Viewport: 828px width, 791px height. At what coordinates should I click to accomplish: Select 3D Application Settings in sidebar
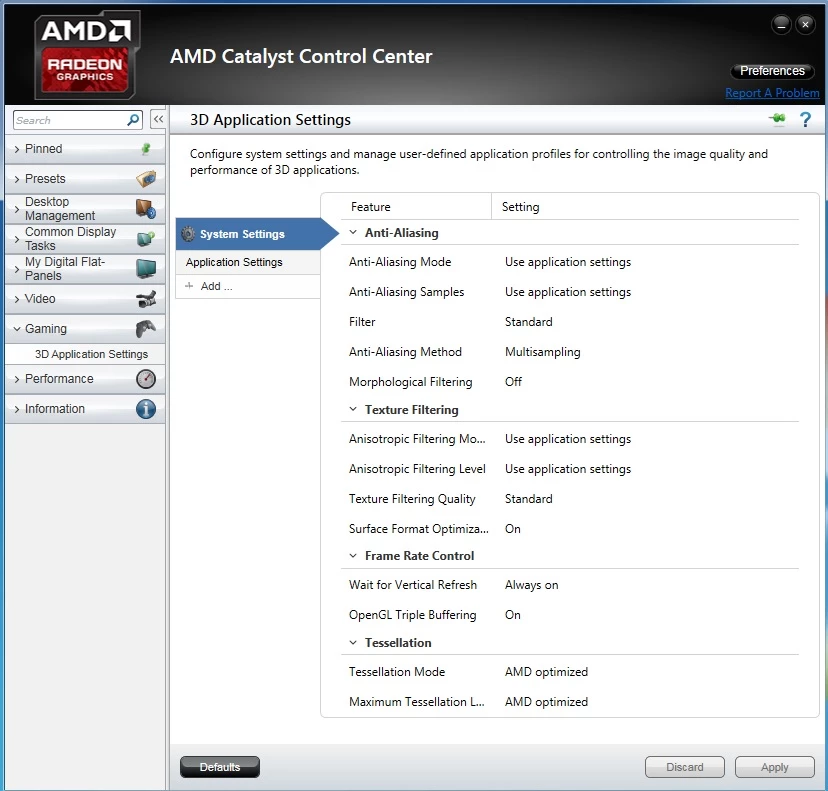click(91, 354)
